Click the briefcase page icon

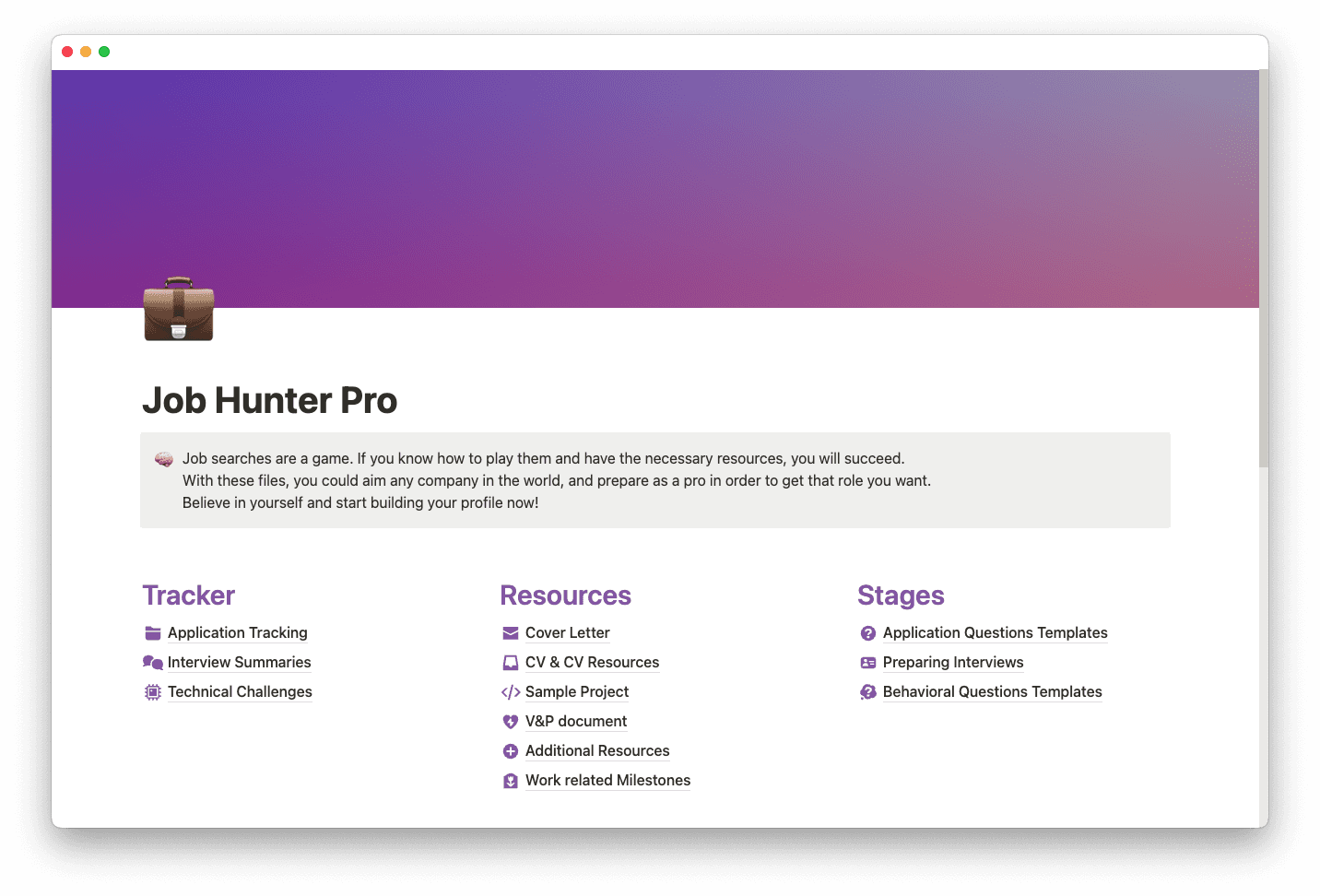(x=178, y=311)
